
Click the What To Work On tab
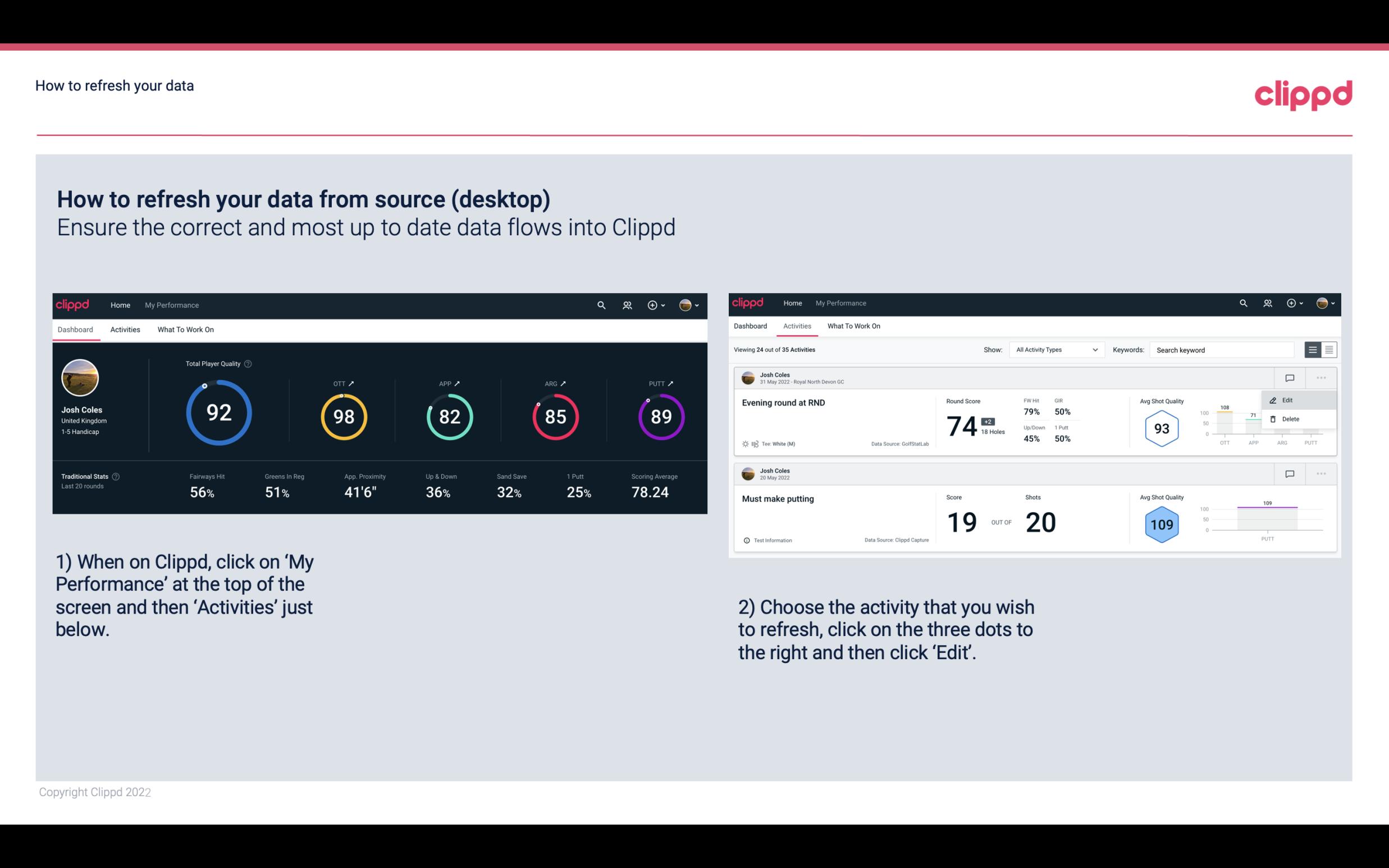tap(185, 329)
